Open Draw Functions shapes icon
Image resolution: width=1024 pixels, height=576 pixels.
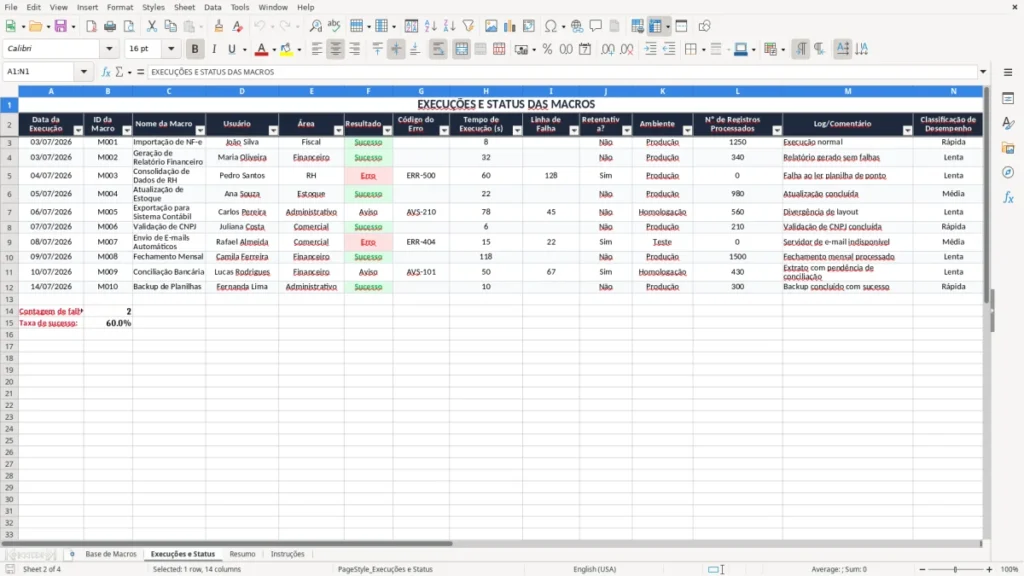coord(704,26)
